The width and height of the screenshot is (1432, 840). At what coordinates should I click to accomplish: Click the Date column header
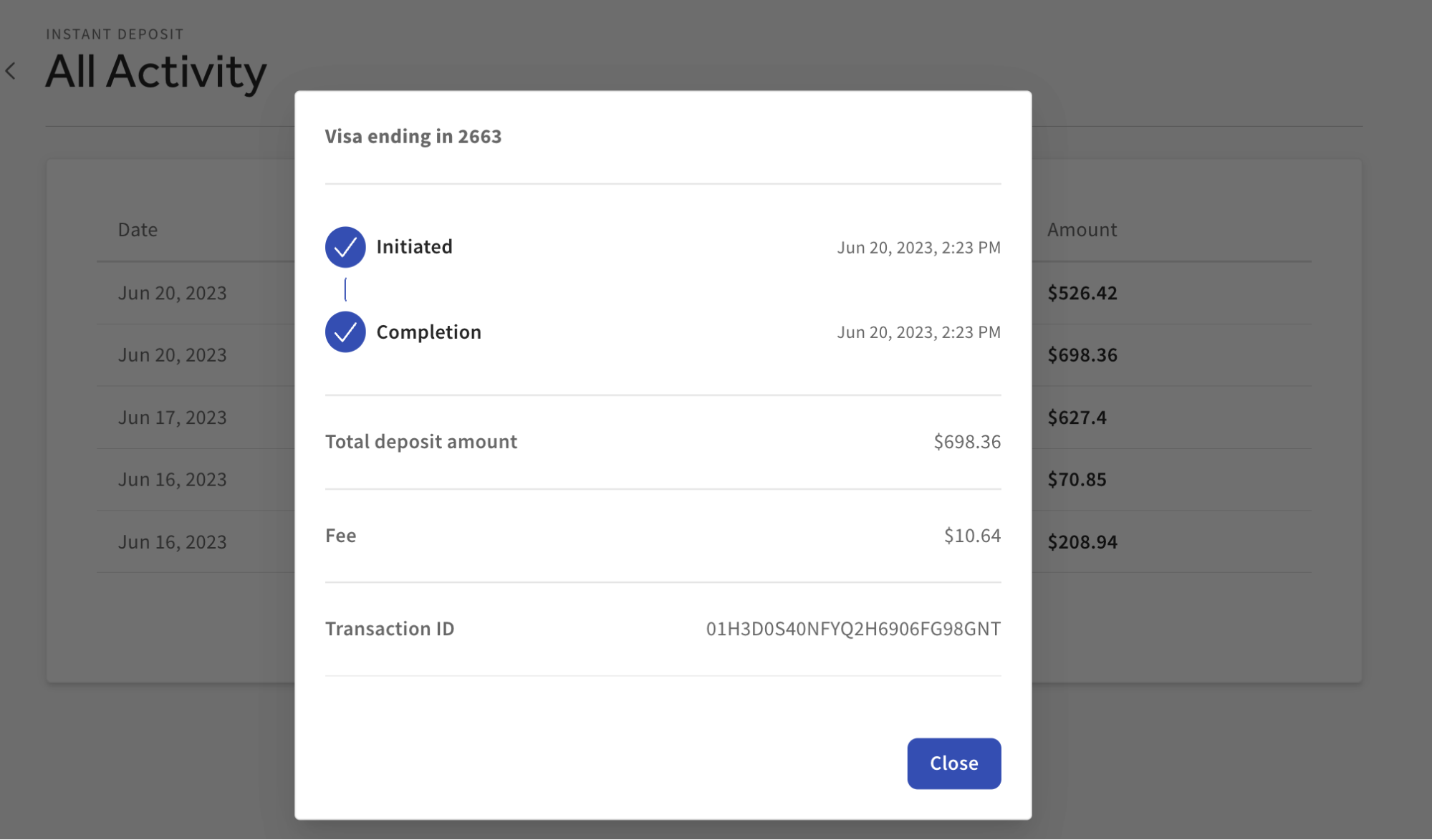pos(137,229)
